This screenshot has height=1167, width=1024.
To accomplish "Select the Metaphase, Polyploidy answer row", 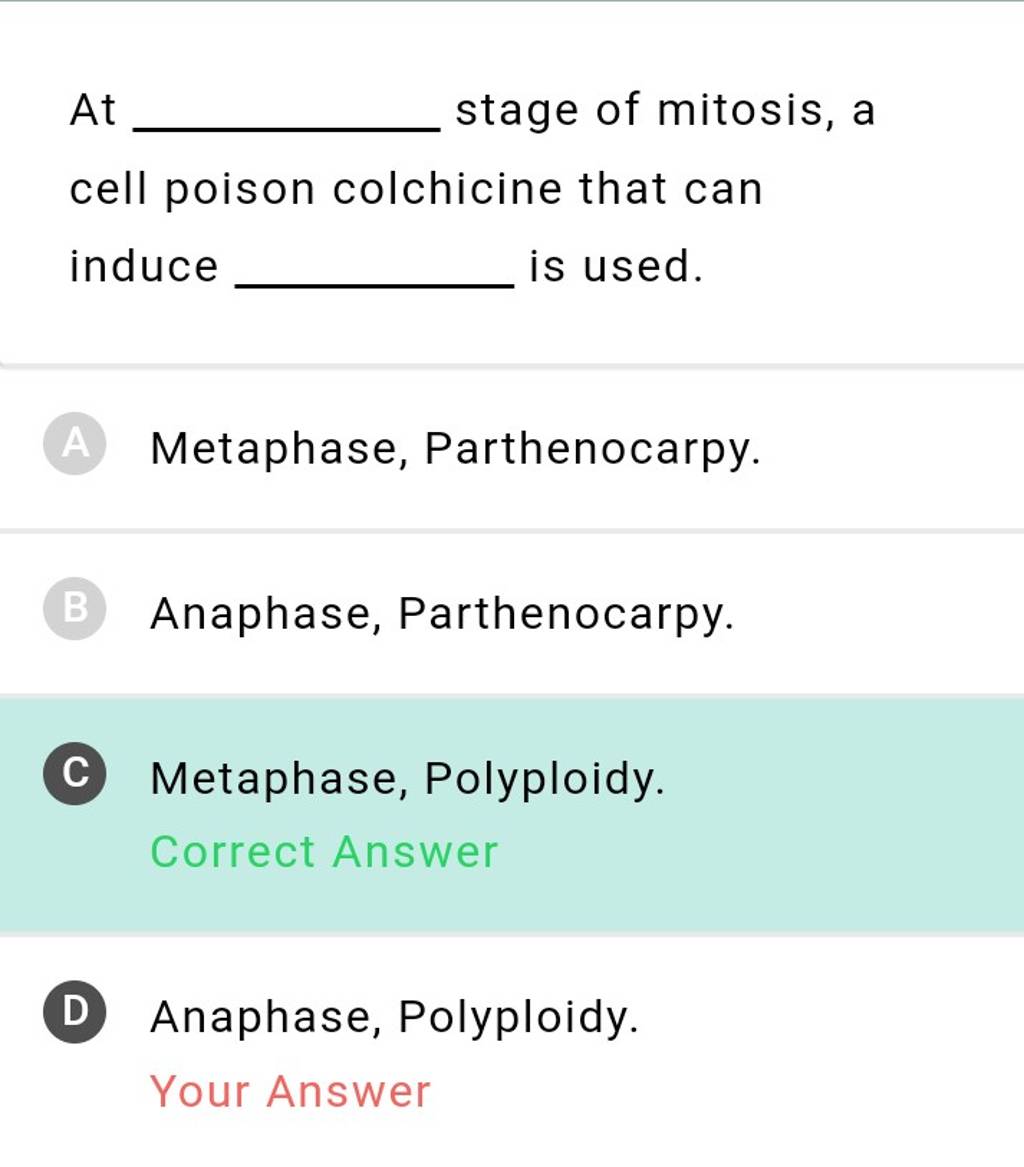I will 406,779.
